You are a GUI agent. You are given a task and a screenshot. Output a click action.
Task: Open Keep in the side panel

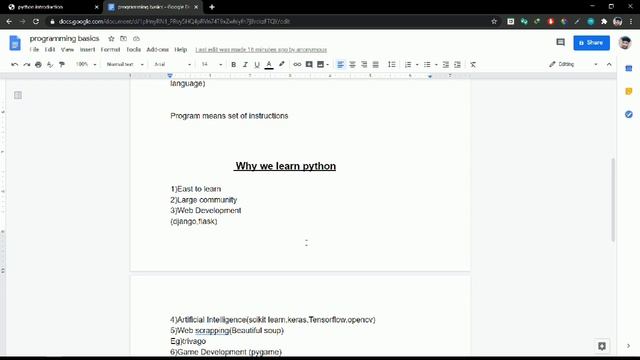pyautogui.click(x=629, y=91)
